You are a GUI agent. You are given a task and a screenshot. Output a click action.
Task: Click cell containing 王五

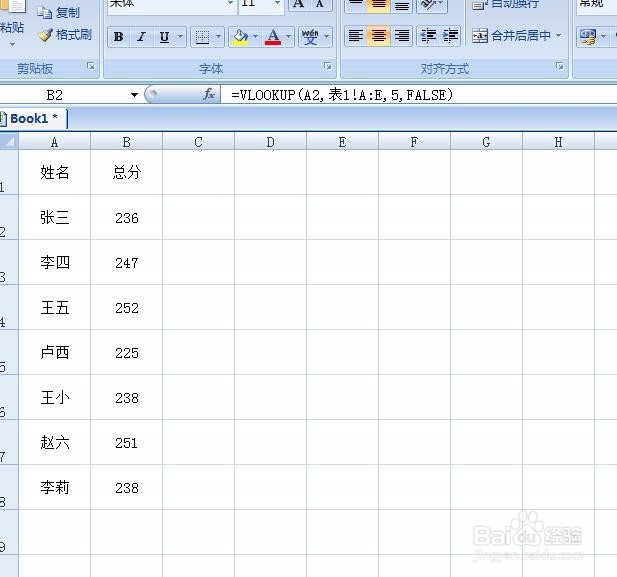tap(55, 307)
